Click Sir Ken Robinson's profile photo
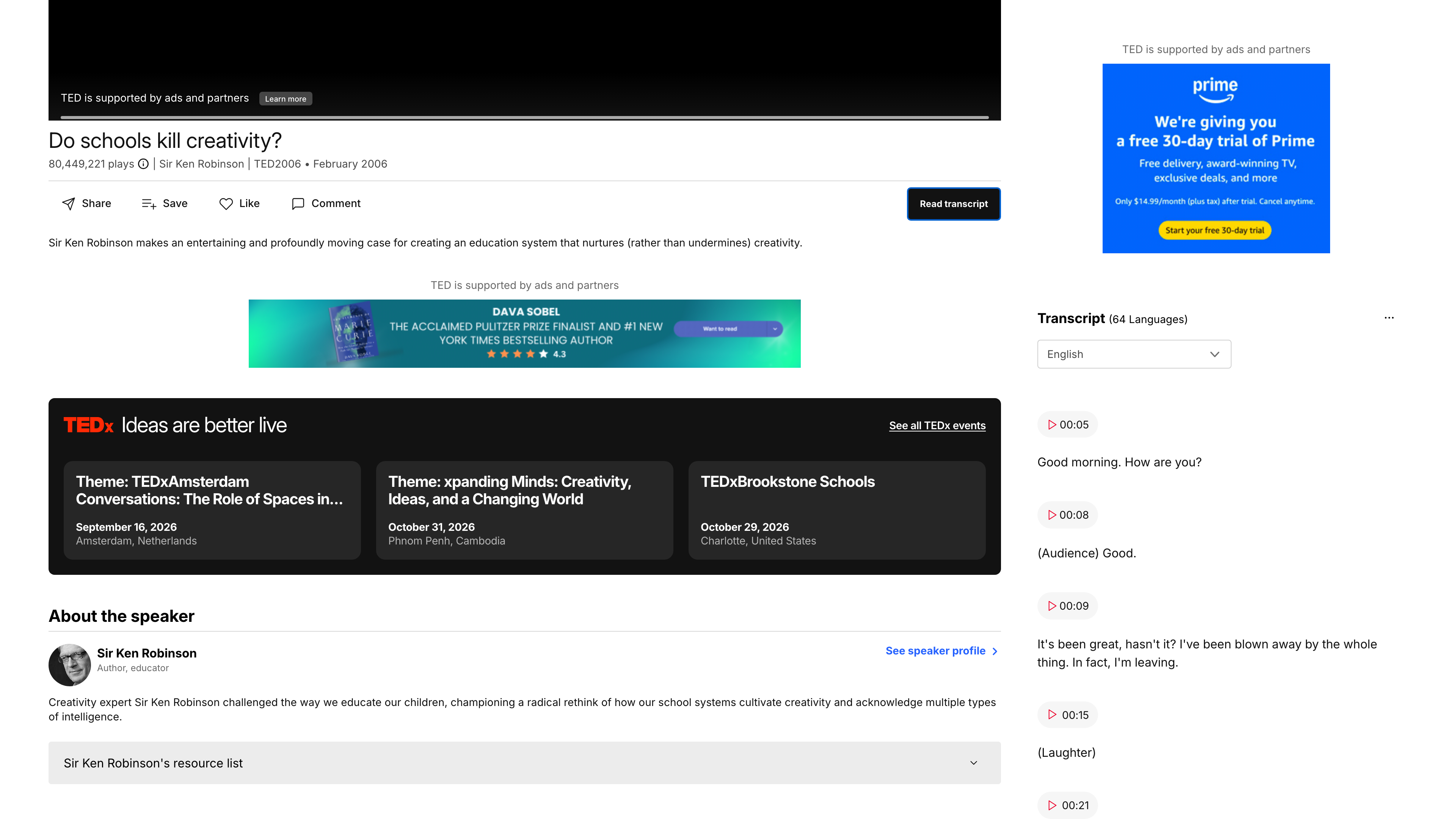Image resolution: width=1456 pixels, height=819 pixels. [x=69, y=665]
